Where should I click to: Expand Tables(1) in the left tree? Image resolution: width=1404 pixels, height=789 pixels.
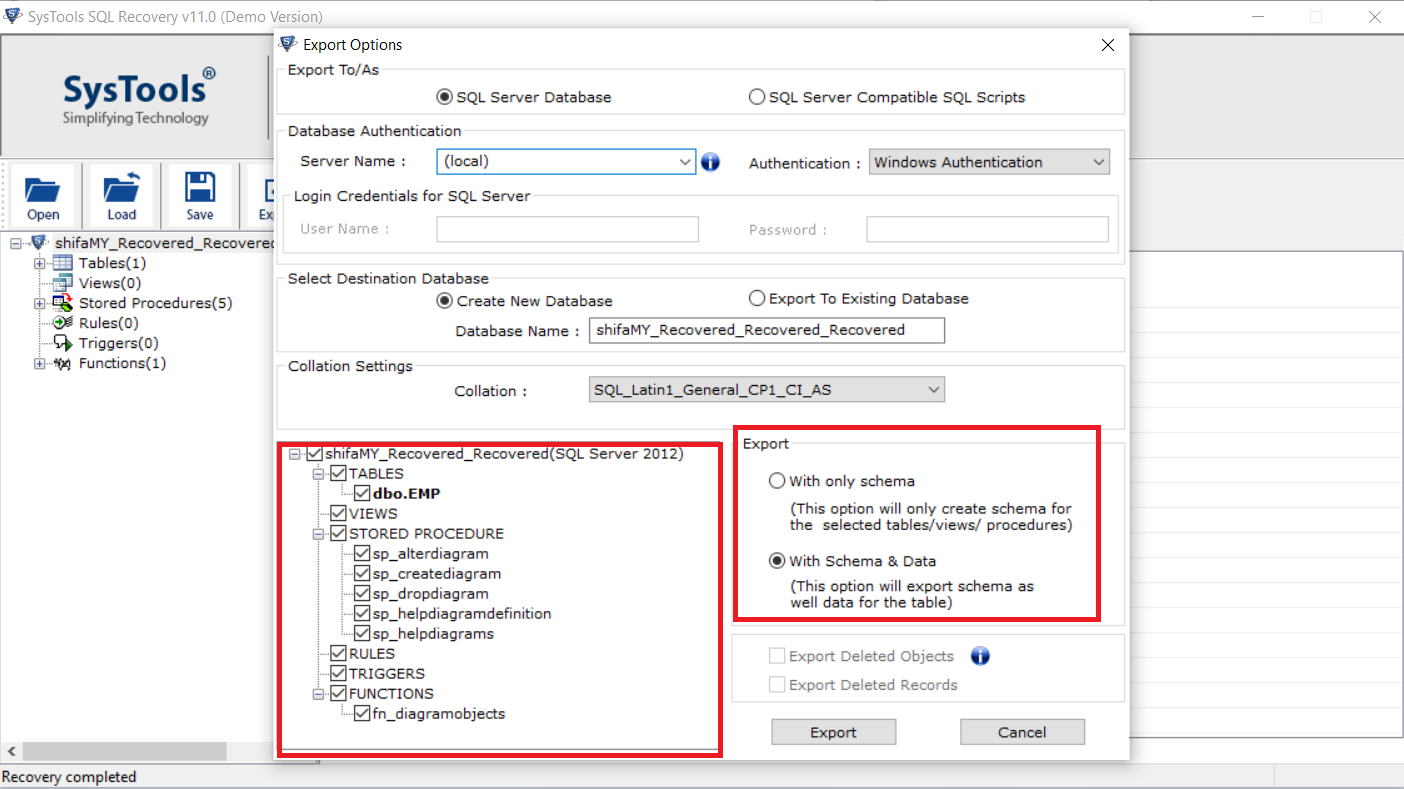coord(40,263)
